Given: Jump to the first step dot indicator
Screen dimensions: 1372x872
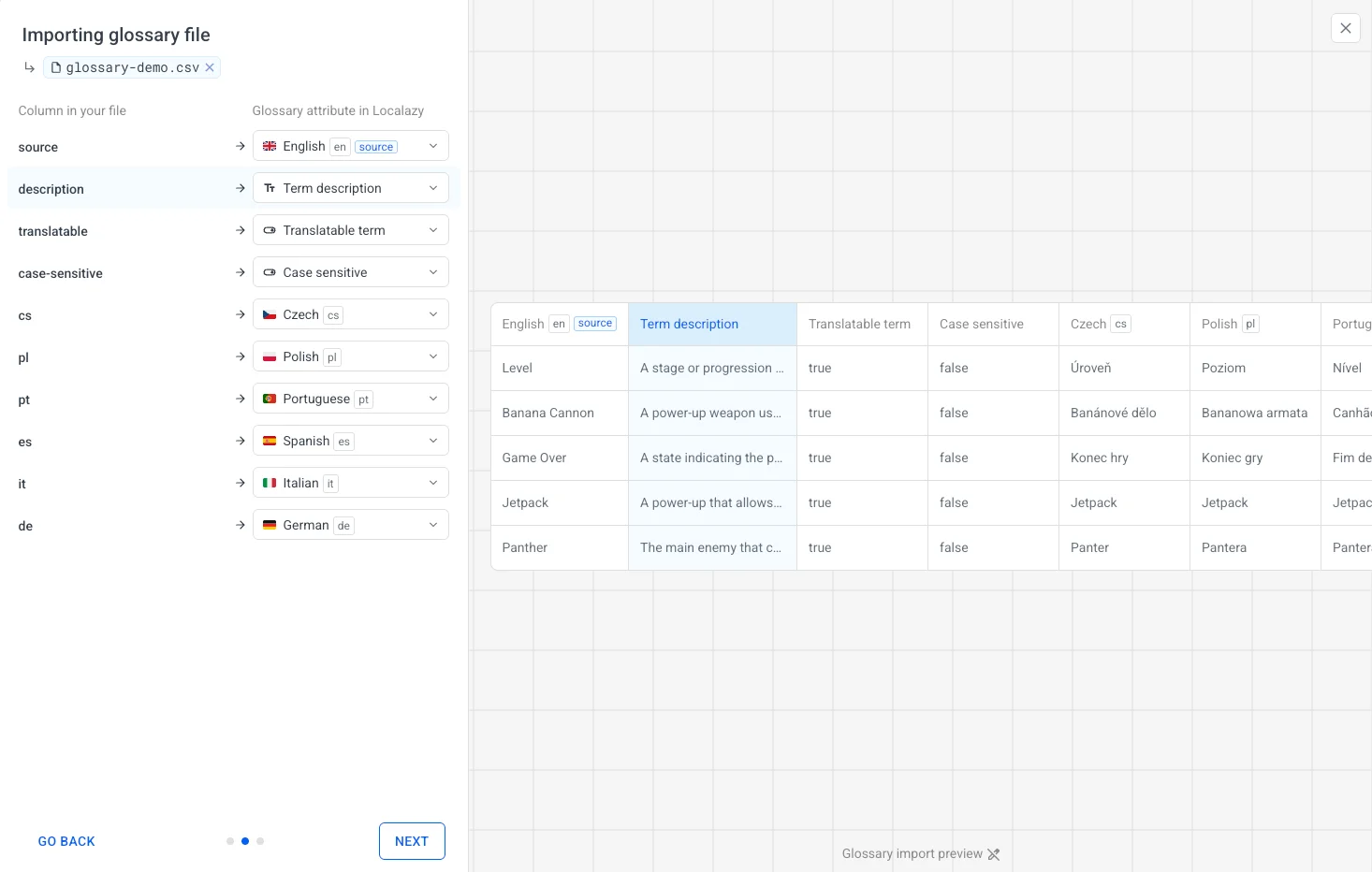Looking at the screenshot, I should coord(230,841).
